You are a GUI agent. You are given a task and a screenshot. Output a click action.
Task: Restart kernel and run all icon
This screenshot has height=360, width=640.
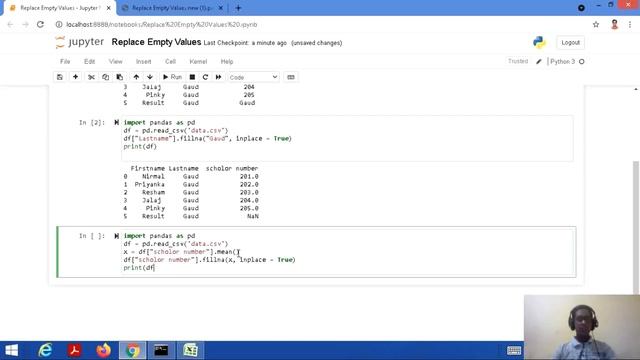[218, 77]
